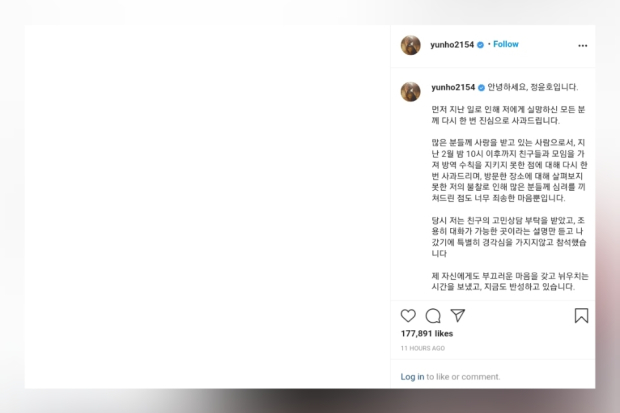Share the post using the paper plane icon

pyautogui.click(x=457, y=315)
